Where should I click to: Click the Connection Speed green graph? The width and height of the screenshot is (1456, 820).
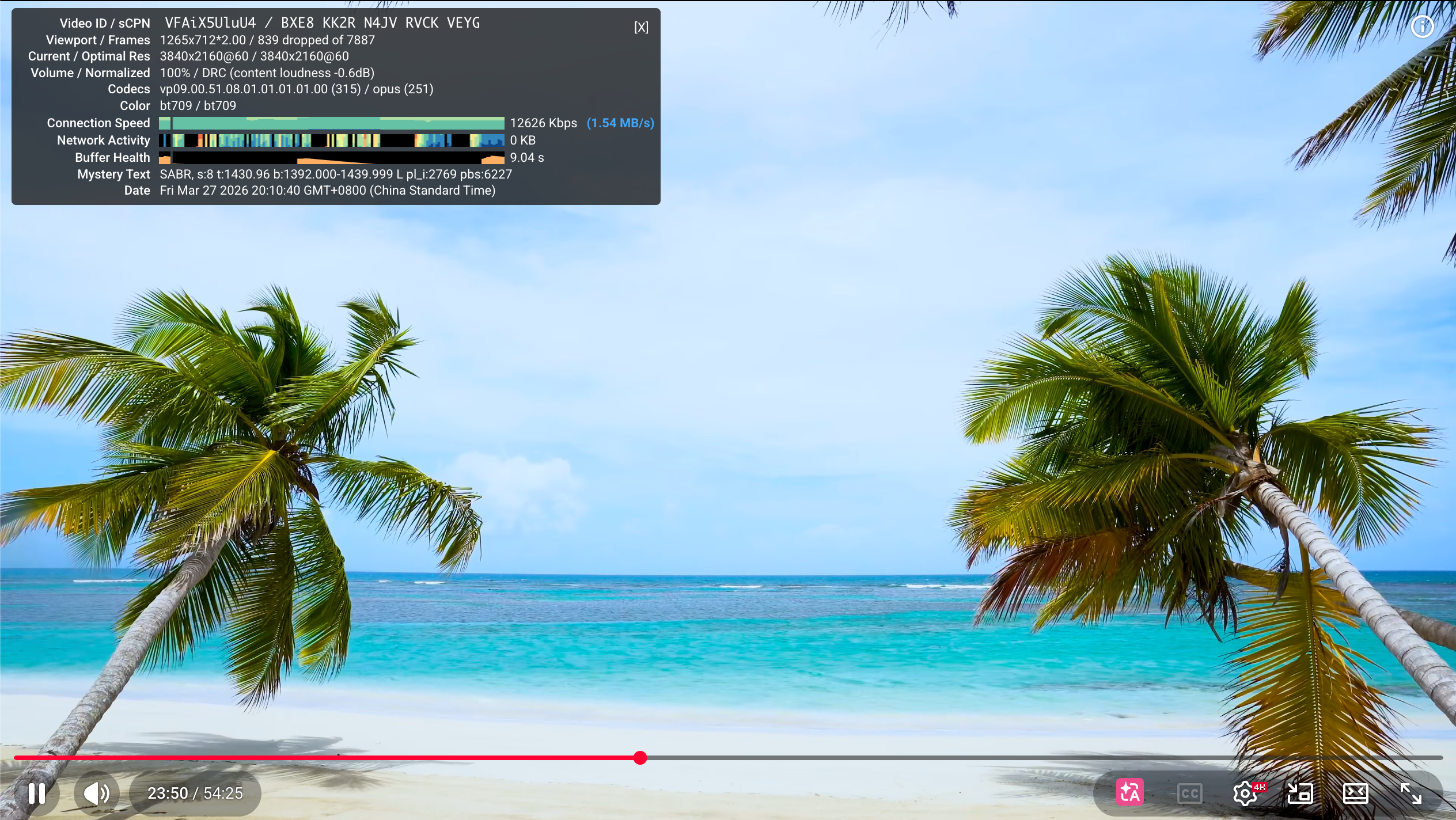click(x=331, y=123)
